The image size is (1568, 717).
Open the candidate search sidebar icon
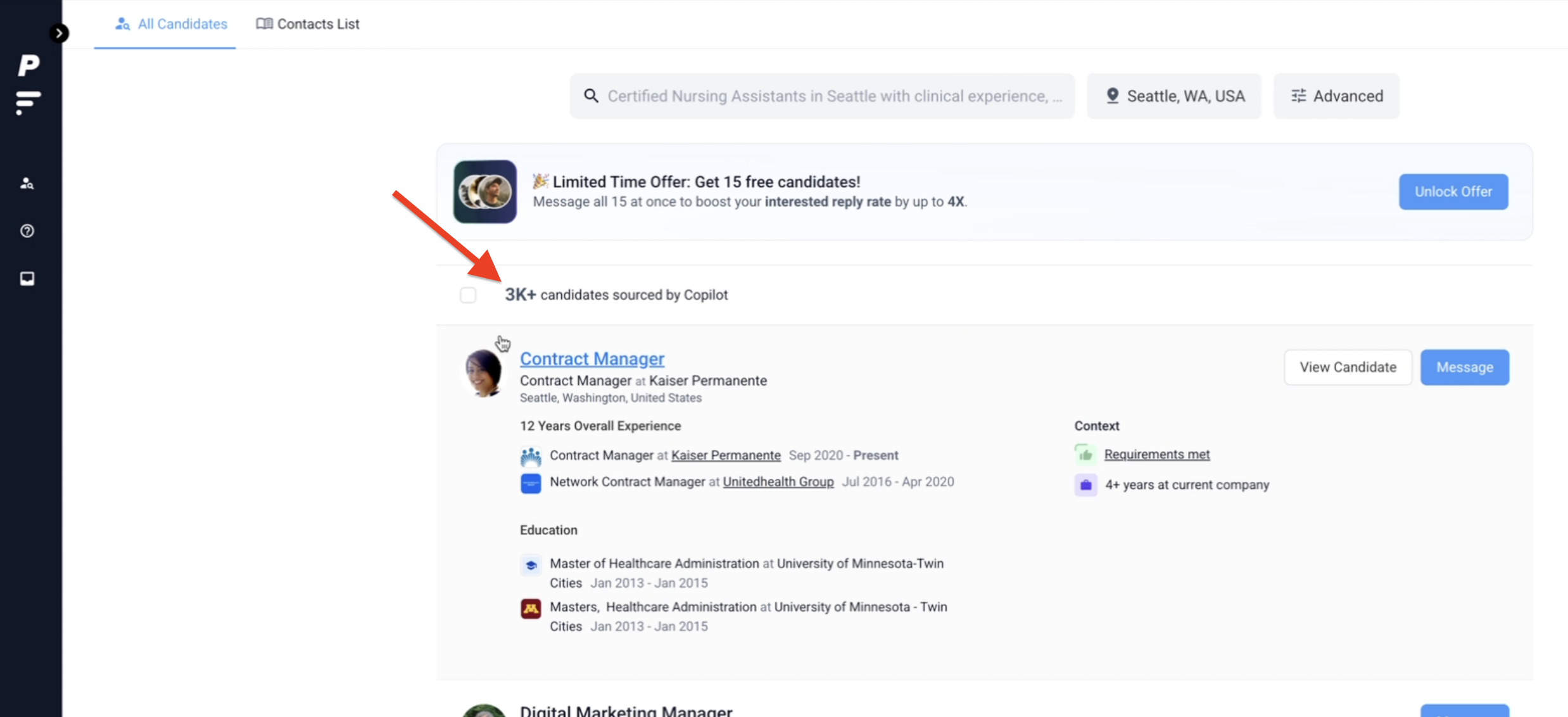(27, 184)
